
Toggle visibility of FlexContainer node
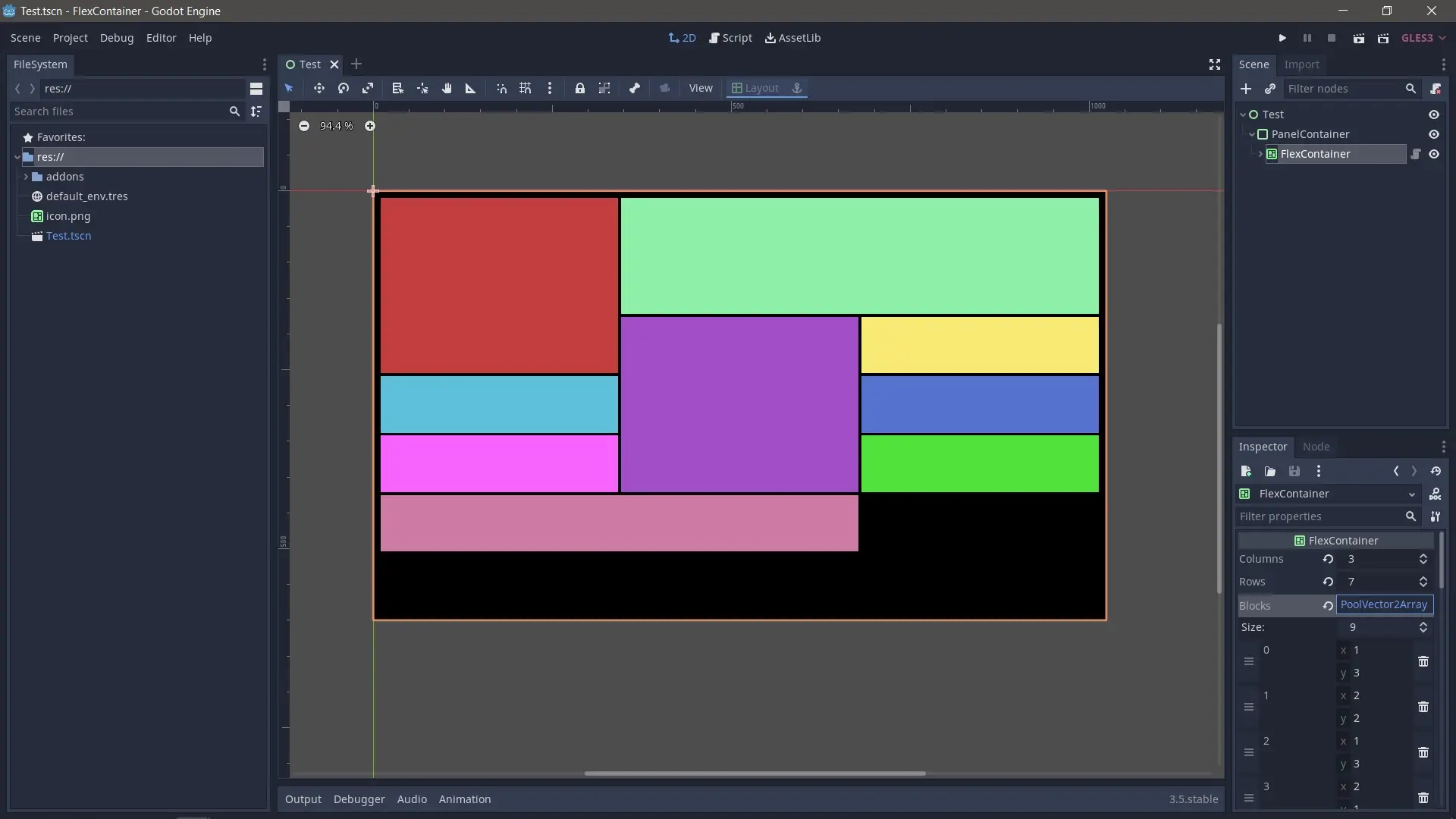tap(1434, 154)
